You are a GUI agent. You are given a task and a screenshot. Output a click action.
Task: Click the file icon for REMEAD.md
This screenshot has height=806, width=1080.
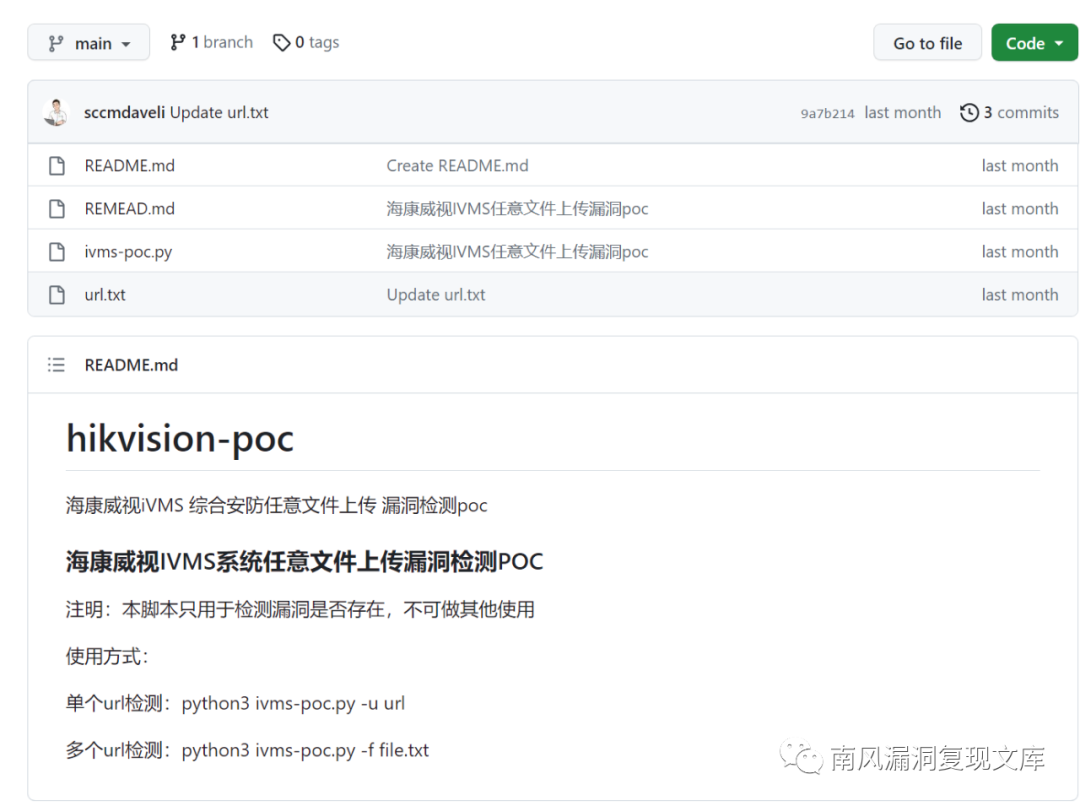(57, 209)
